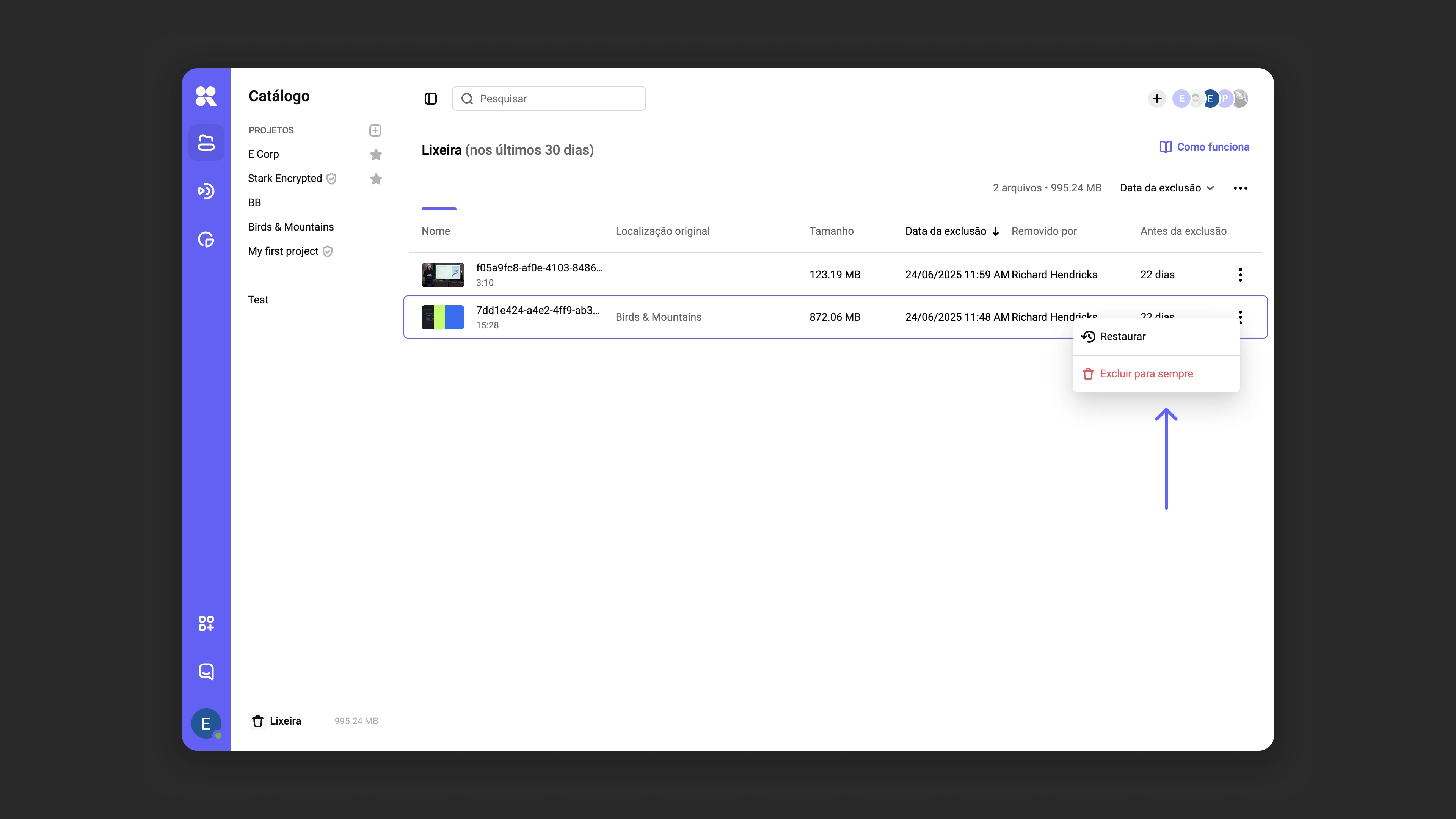Open the BB project
1456x819 pixels.
(254, 203)
